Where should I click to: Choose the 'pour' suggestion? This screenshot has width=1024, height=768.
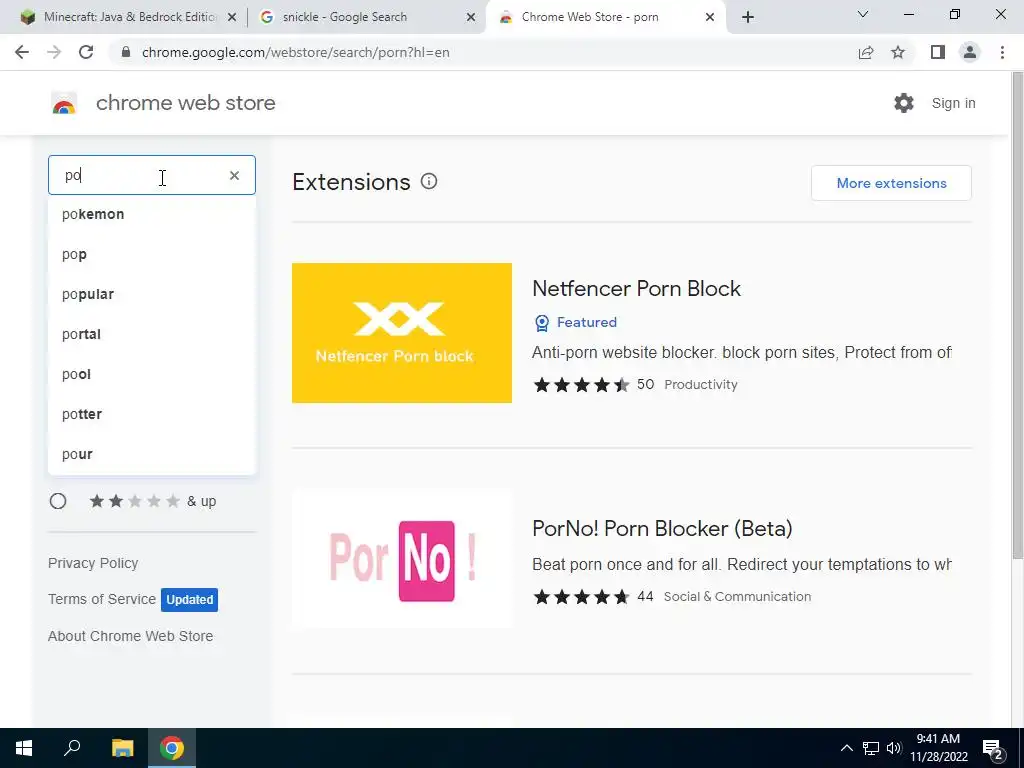point(152,454)
